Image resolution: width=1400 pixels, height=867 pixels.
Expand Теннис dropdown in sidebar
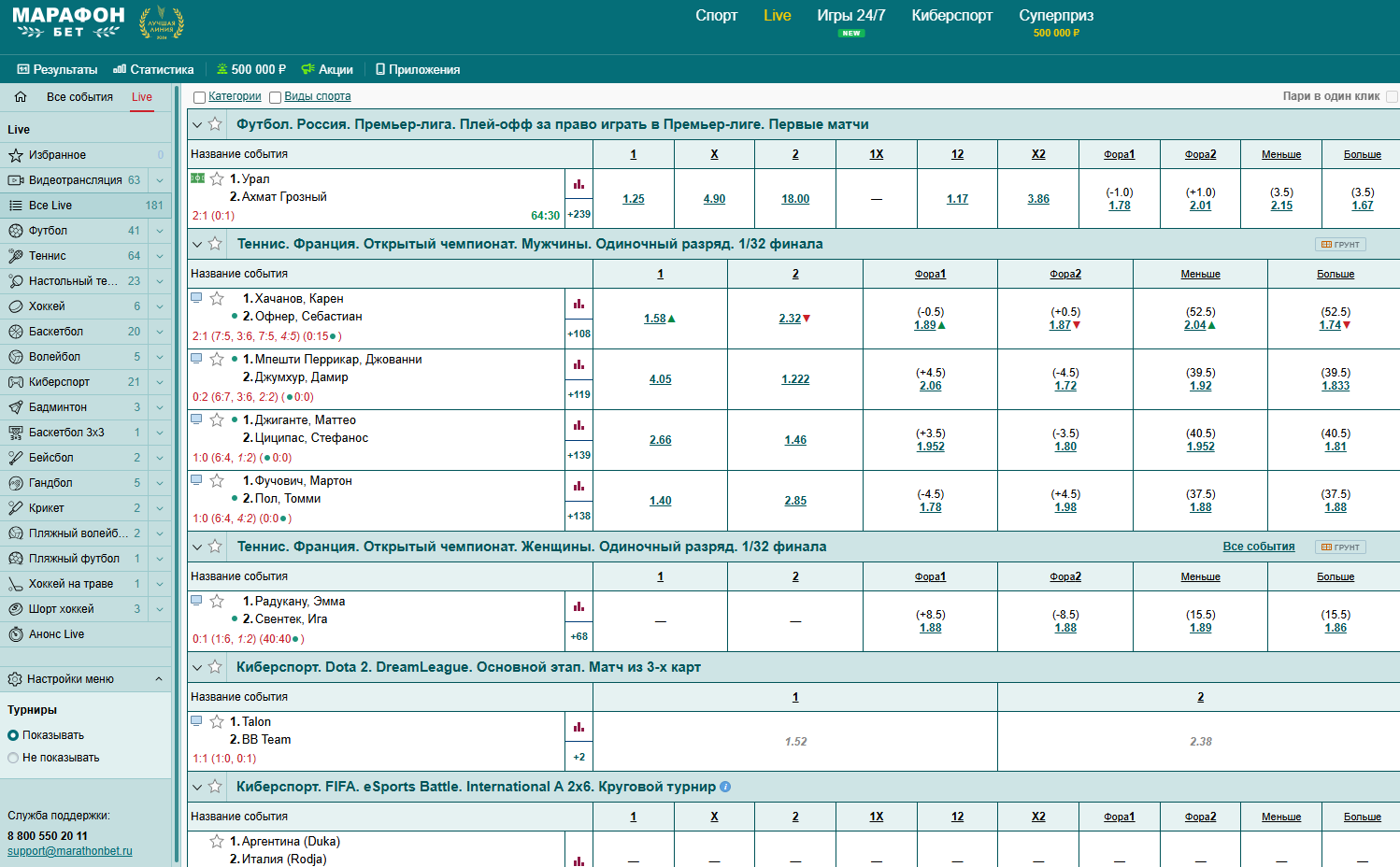(x=160, y=256)
